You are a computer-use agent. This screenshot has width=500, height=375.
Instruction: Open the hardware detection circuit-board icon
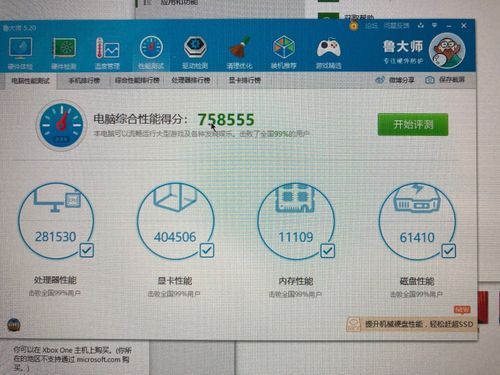pyautogui.click(x=64, y=48)
